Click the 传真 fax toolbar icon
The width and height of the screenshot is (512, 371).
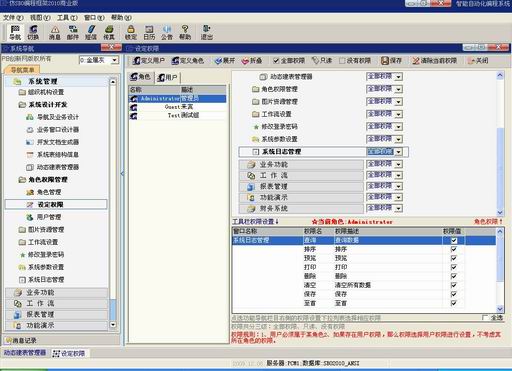pyautogui.click(x=109, y=32)
